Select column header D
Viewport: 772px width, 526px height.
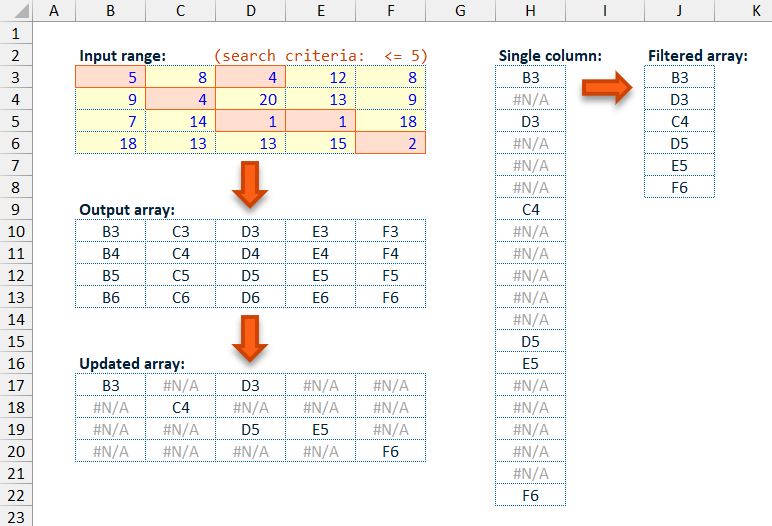(x=250, y=11)
